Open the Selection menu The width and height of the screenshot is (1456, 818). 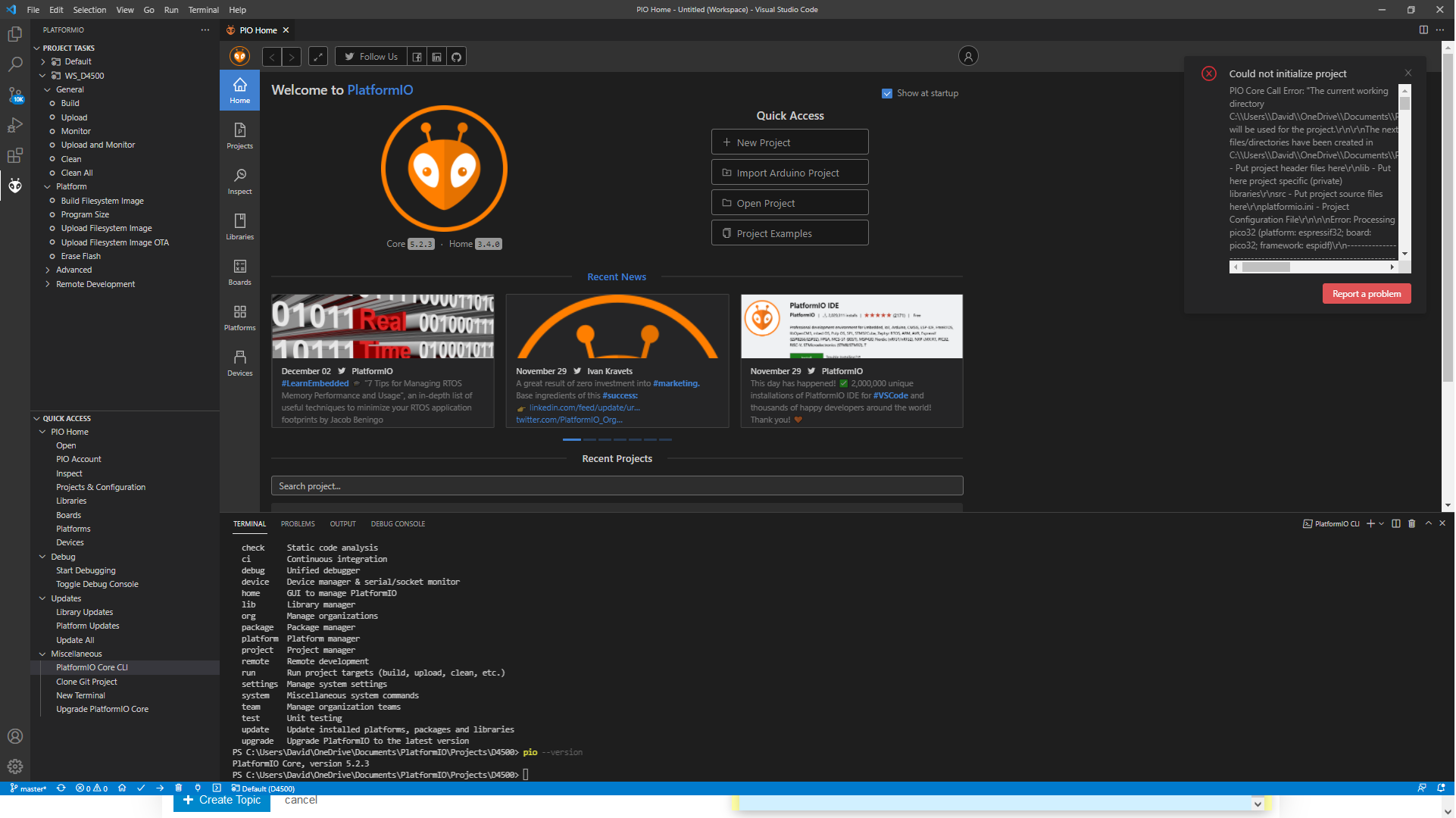click(x=89, y=10)
